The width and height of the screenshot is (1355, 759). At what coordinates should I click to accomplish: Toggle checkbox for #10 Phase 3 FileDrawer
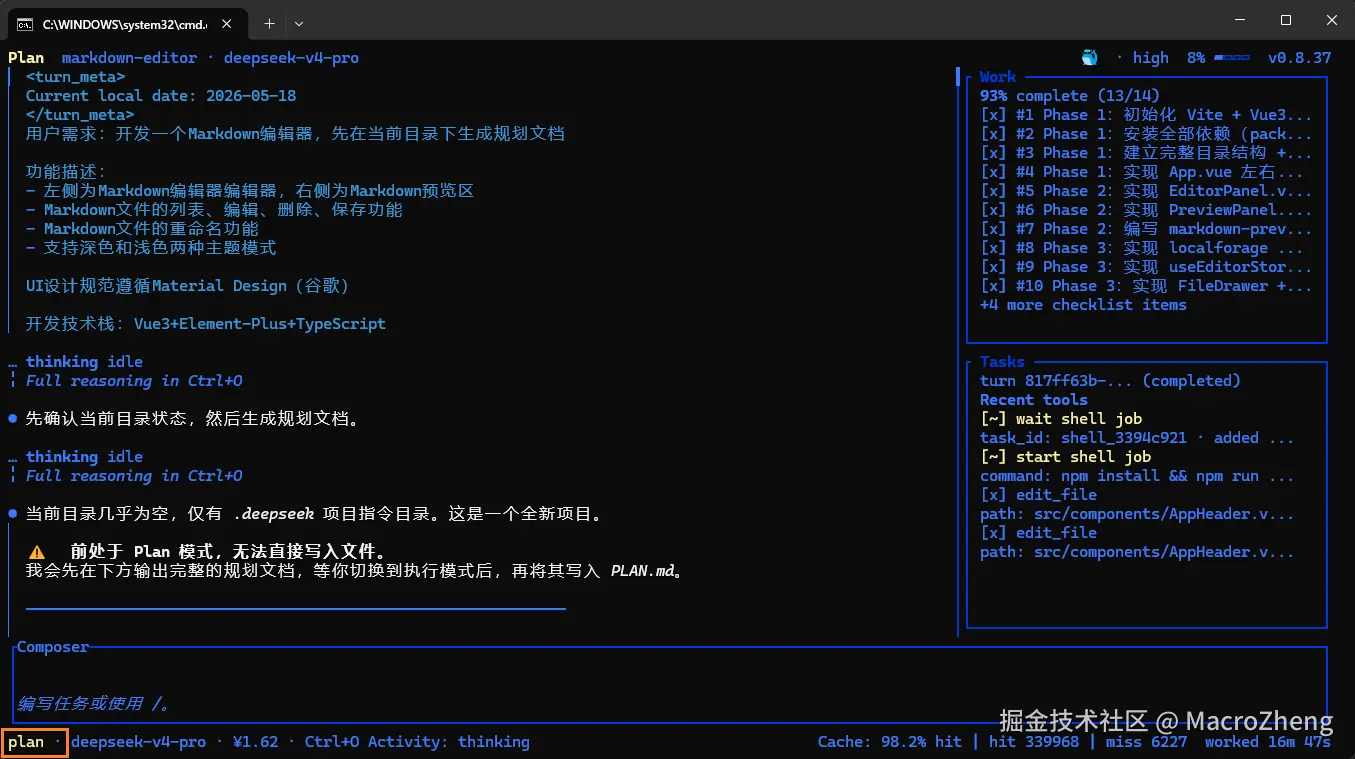point(993,286)
